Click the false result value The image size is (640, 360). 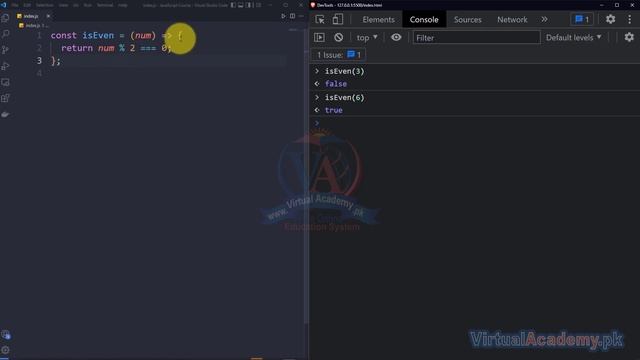tap(336, 84)
